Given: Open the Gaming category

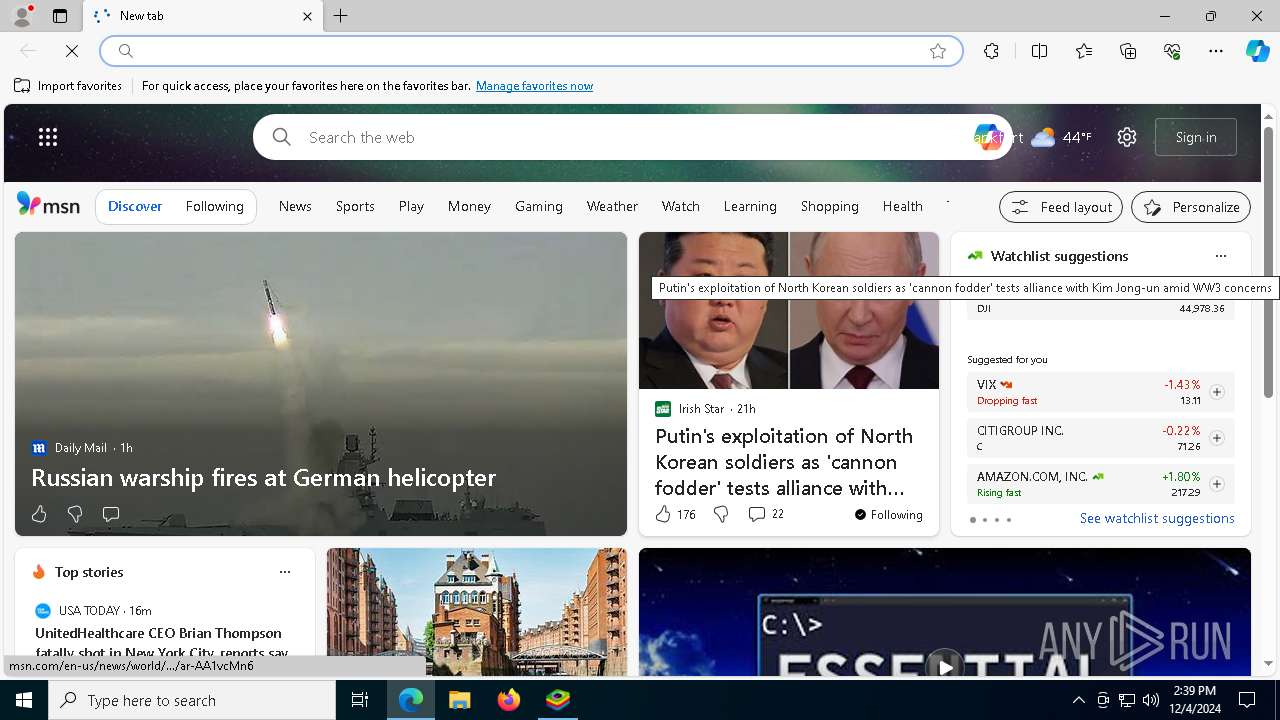Looking at the screenshot, I should 539,206.
